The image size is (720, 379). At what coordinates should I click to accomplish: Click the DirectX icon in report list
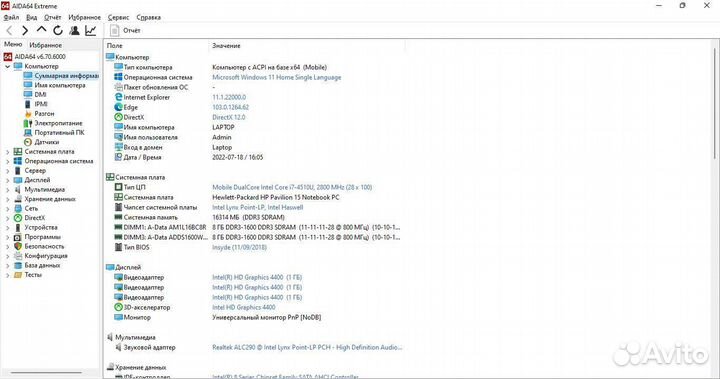tap(118, 117)
